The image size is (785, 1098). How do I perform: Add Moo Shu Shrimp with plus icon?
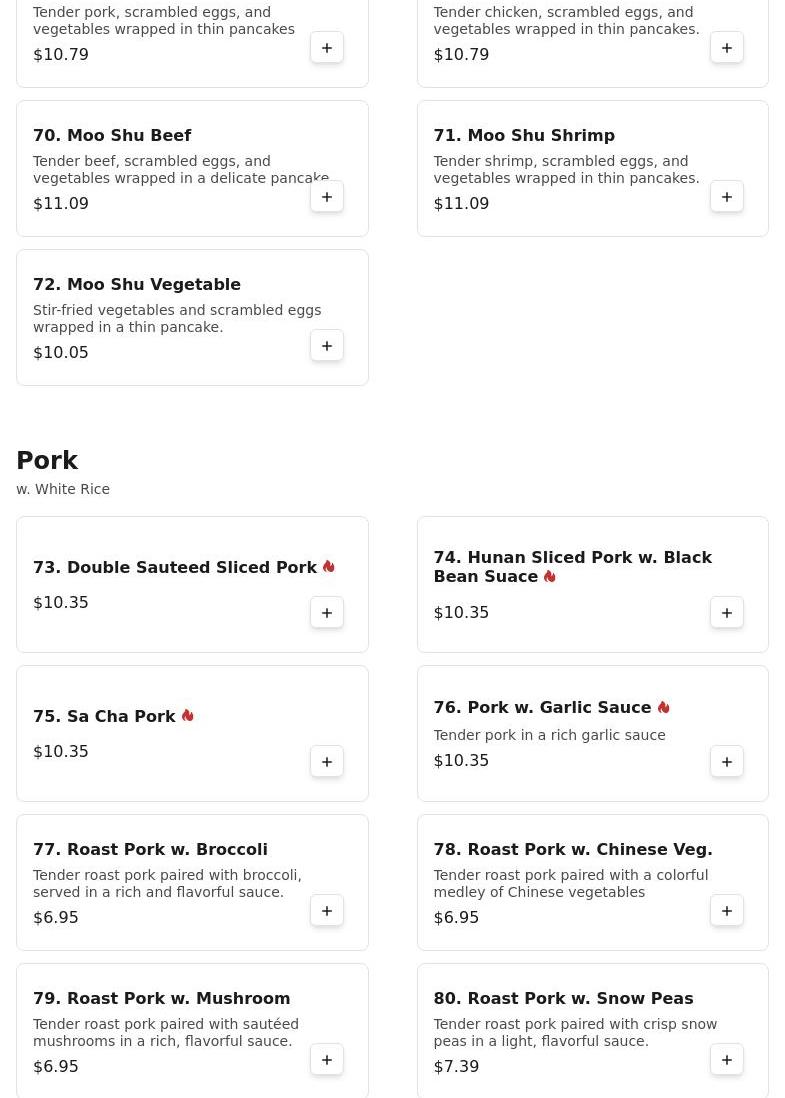[x=727, y=197]
